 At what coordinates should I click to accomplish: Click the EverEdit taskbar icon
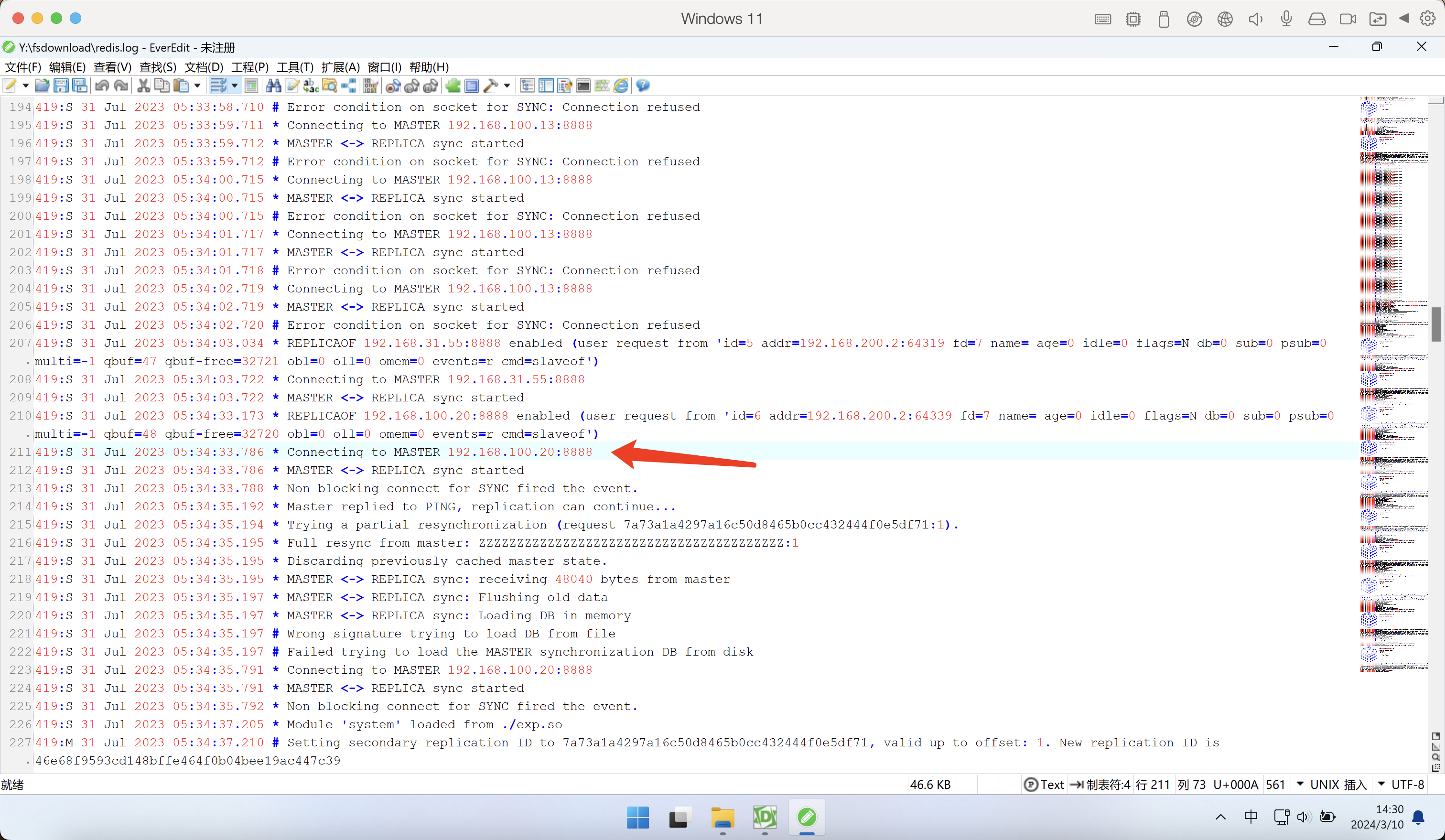[x=807, y=817]
